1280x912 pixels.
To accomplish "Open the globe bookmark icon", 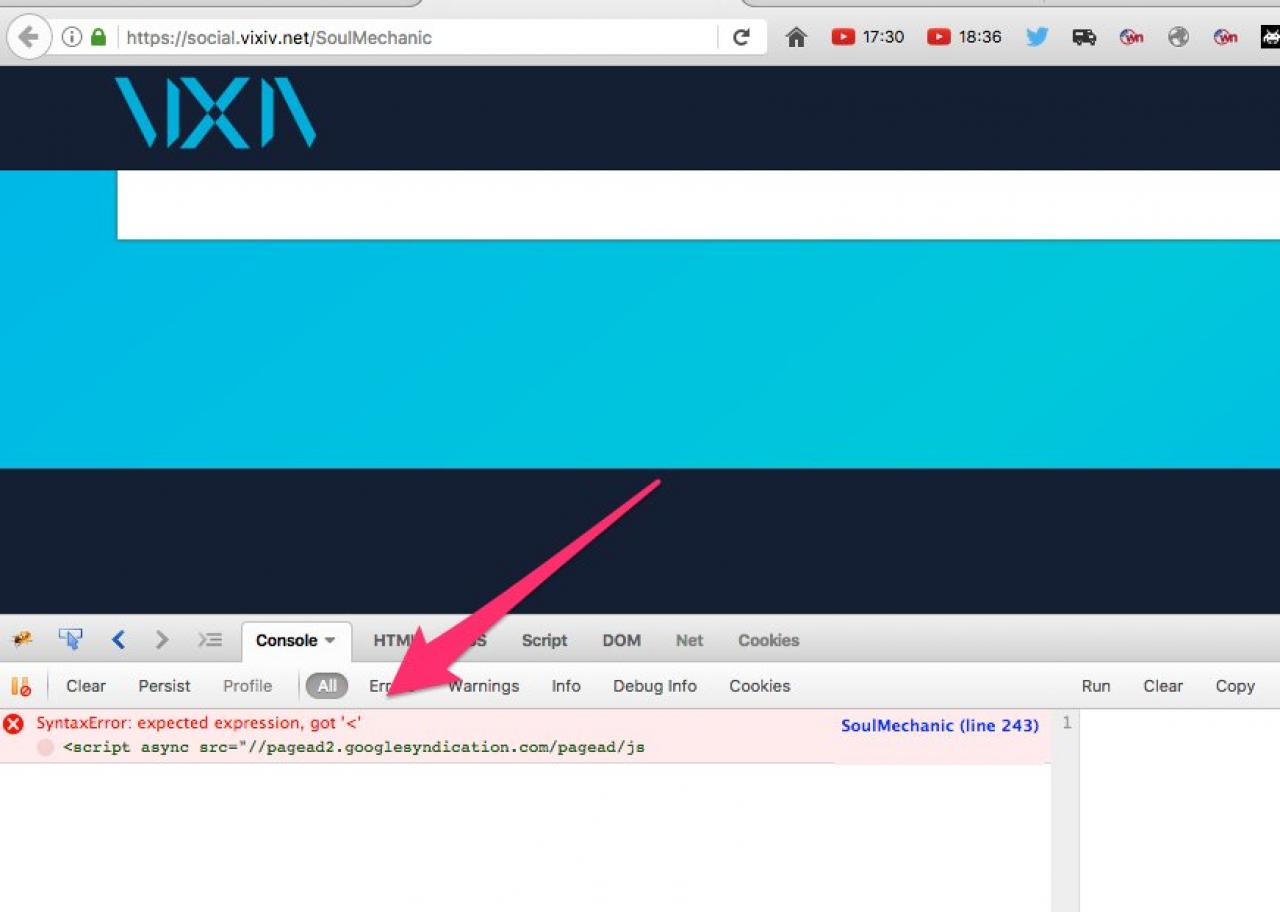I will pyautogui.click(x=1179, y=38).
